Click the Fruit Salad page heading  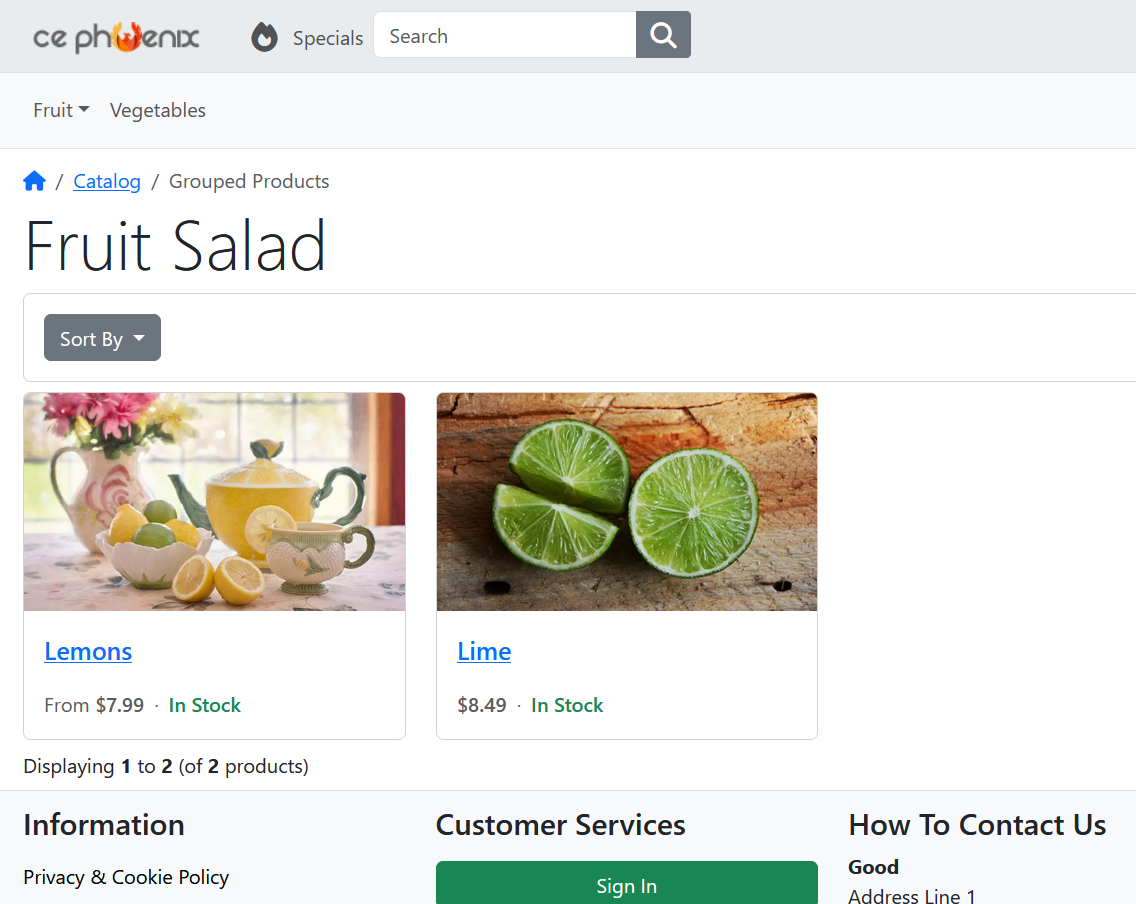(x=175, y=246)
